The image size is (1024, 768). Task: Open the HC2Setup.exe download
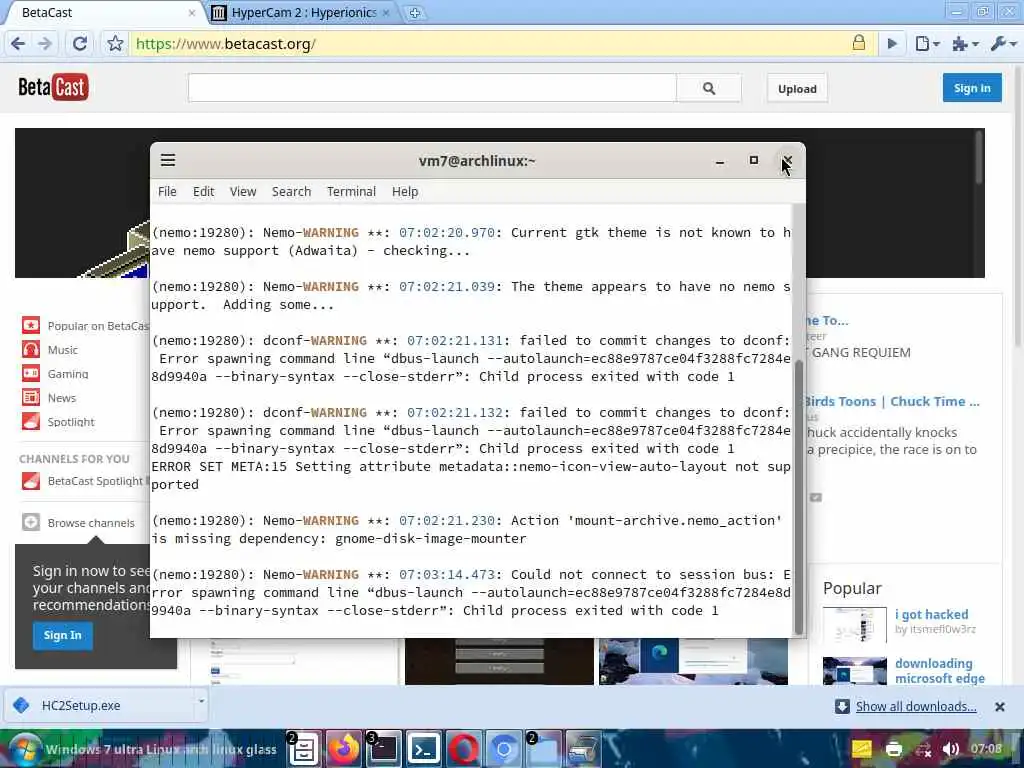click(x=98, y=705)
